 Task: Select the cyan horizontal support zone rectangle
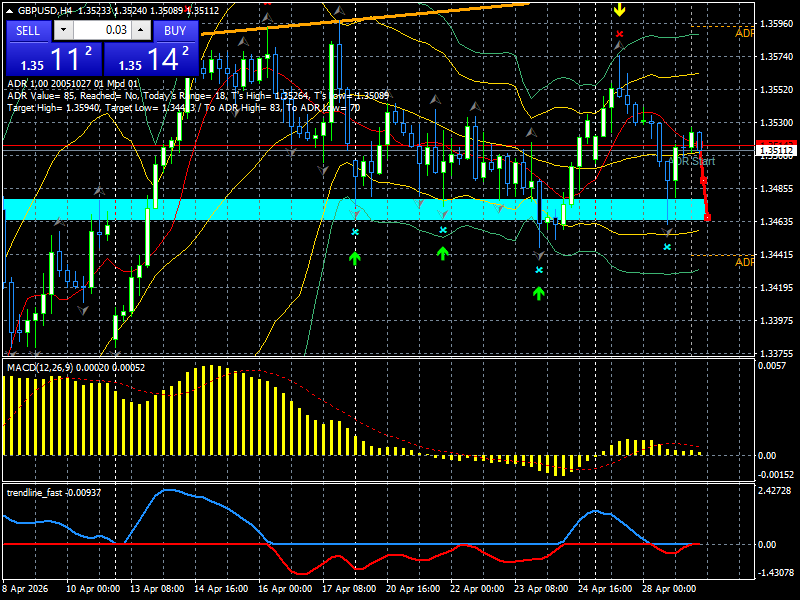354,210
